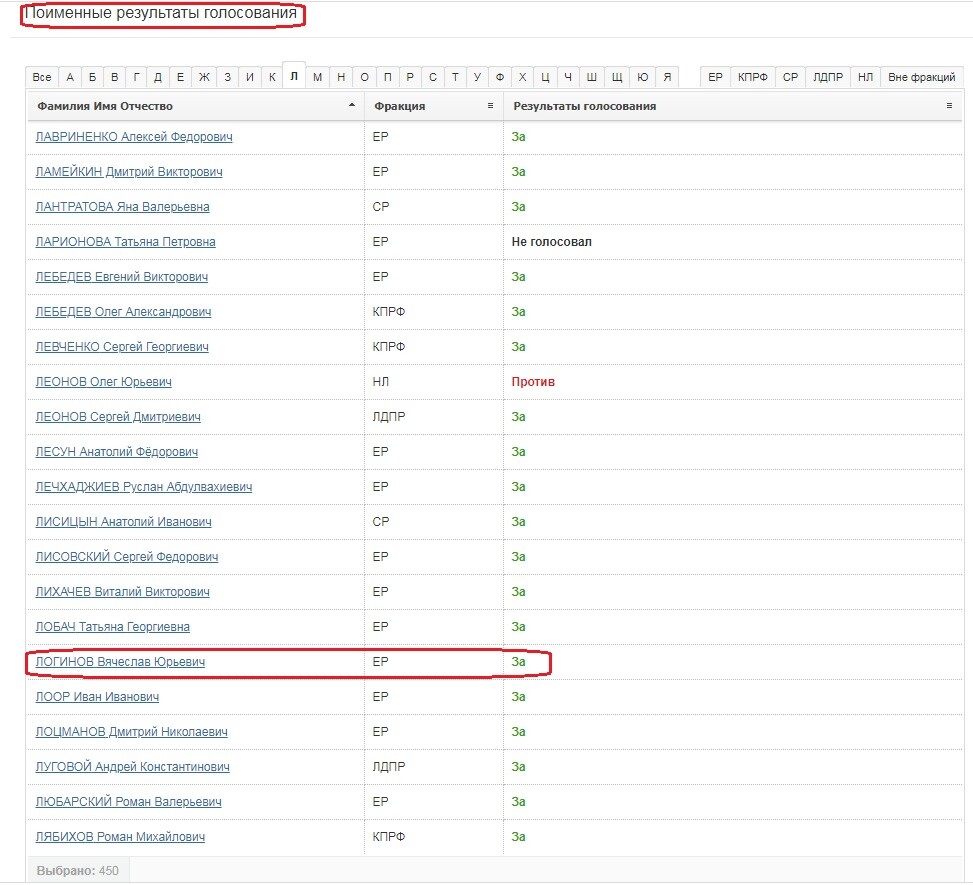This screenshot has width=973, height=885.
Task: Switch to letter К tab
Action: pyautogui.click(x=272, y=77)
